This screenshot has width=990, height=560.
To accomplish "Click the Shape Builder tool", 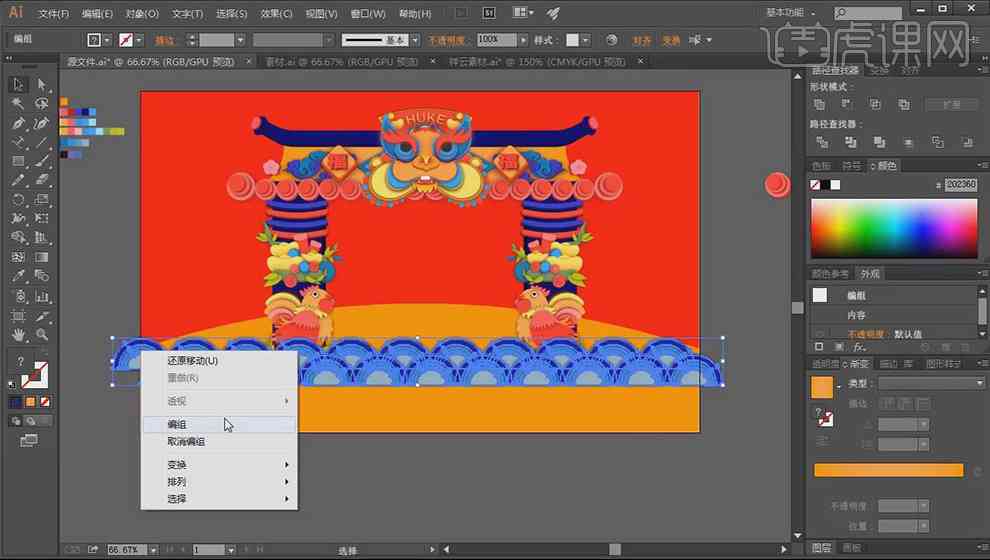I will (18, 238).
